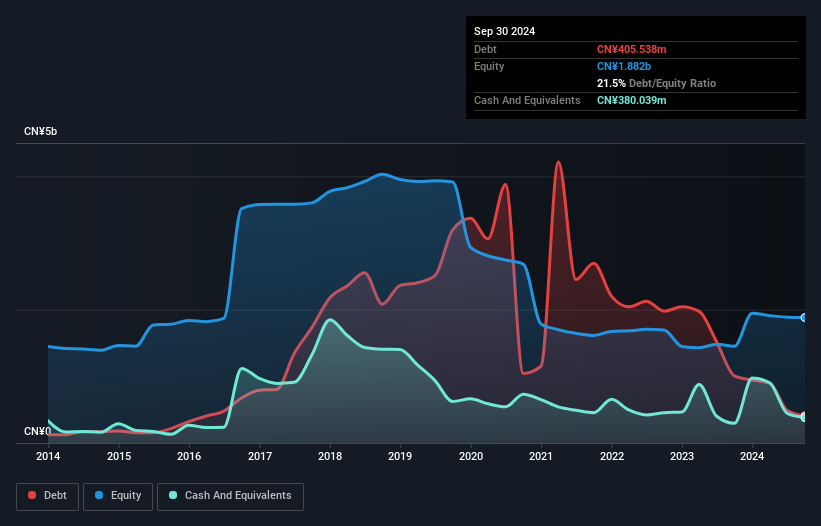Image resolution: width=821 pixels, height=526 pixels.
Task: Click the 2020 x-axis label
Action: (471, 456)
